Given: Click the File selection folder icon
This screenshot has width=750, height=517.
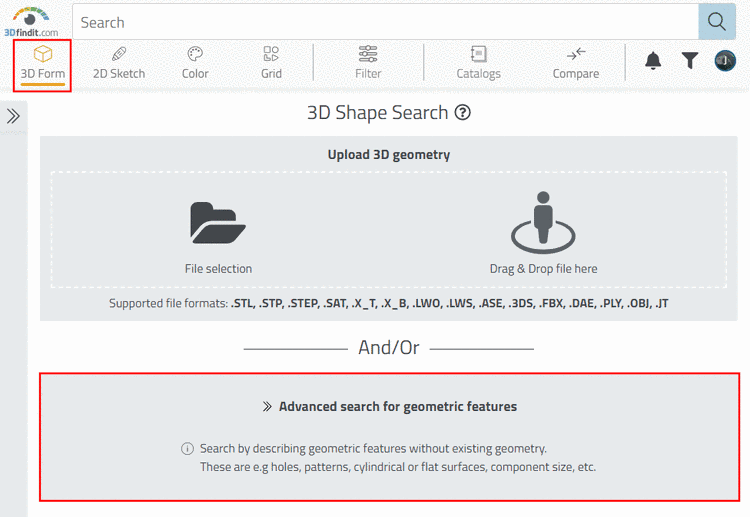Looking at the screenshot, I should 218,223.
